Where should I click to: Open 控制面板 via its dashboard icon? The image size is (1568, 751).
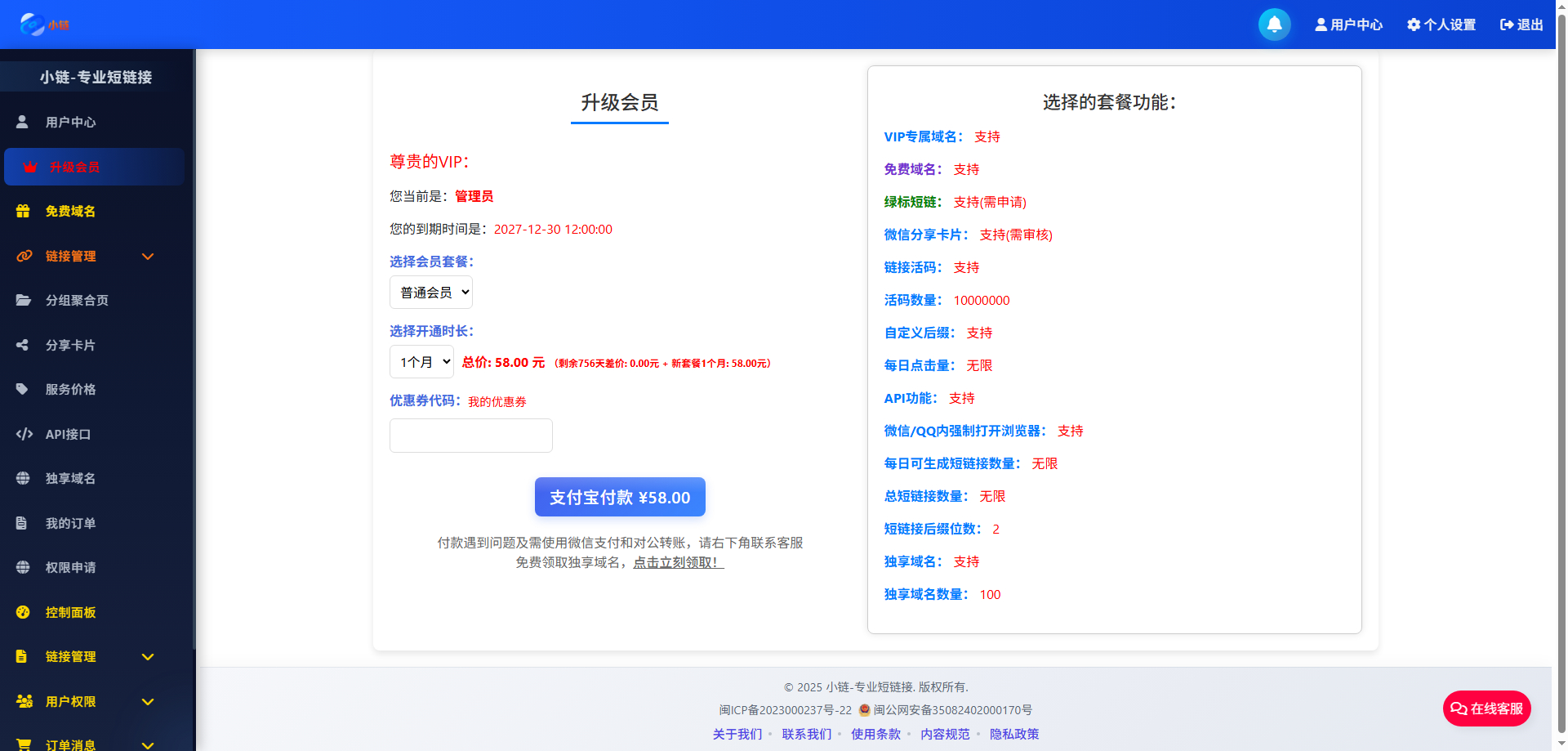pyautogui.click(x=22, y=612)
